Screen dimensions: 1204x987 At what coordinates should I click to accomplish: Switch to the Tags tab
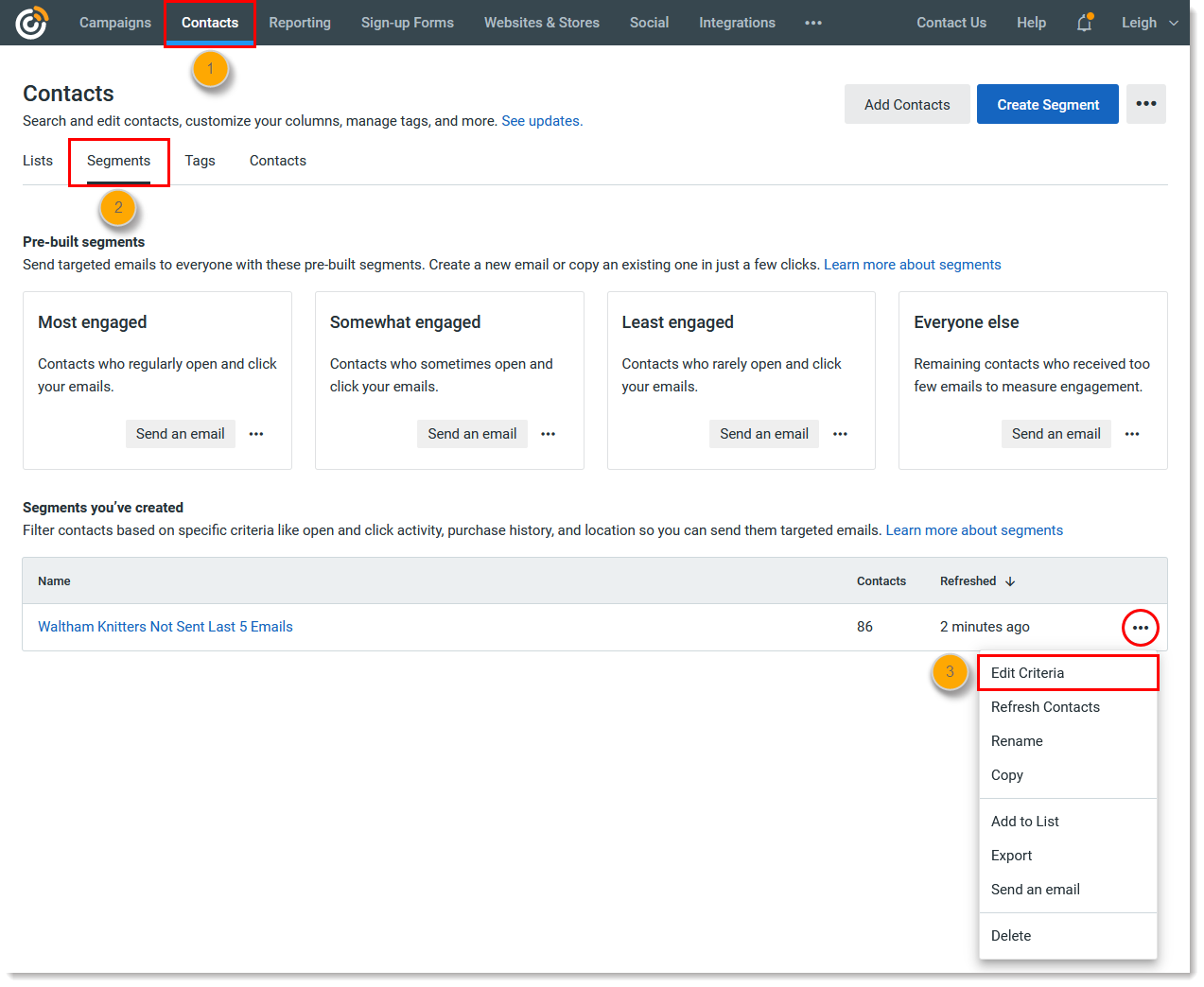click(x=200, y=160)
